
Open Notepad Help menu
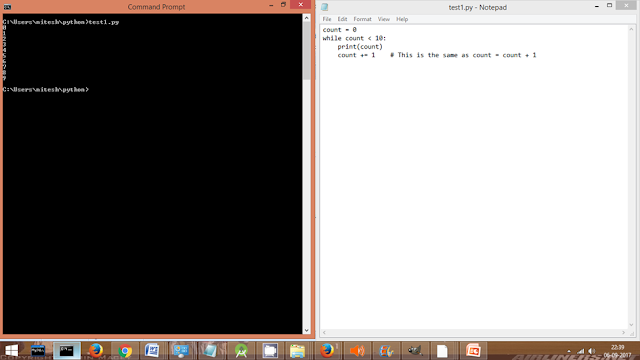[x=402, y=19]
